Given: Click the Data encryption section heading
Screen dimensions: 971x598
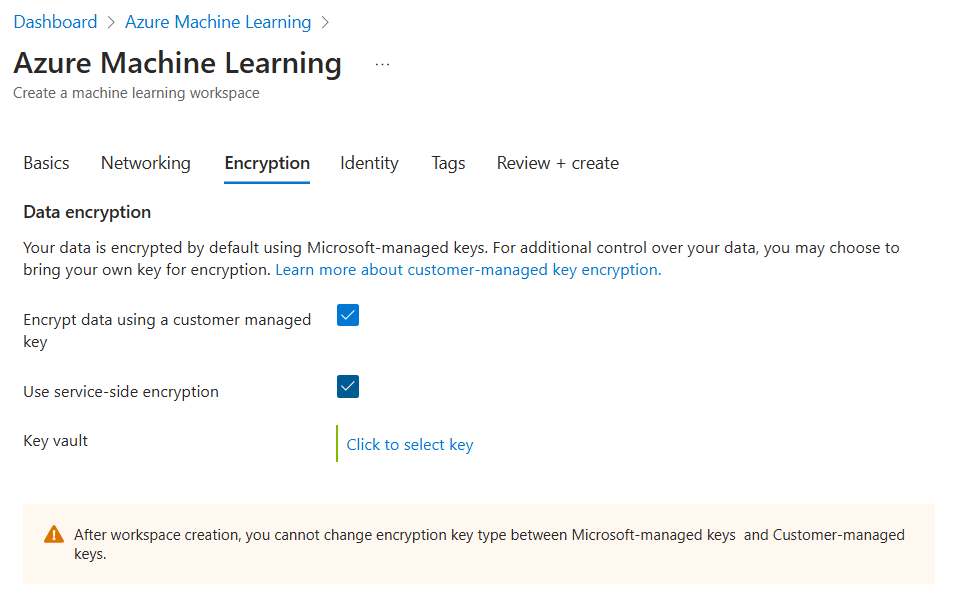Looking at the screenshot, I should point(87,212).
